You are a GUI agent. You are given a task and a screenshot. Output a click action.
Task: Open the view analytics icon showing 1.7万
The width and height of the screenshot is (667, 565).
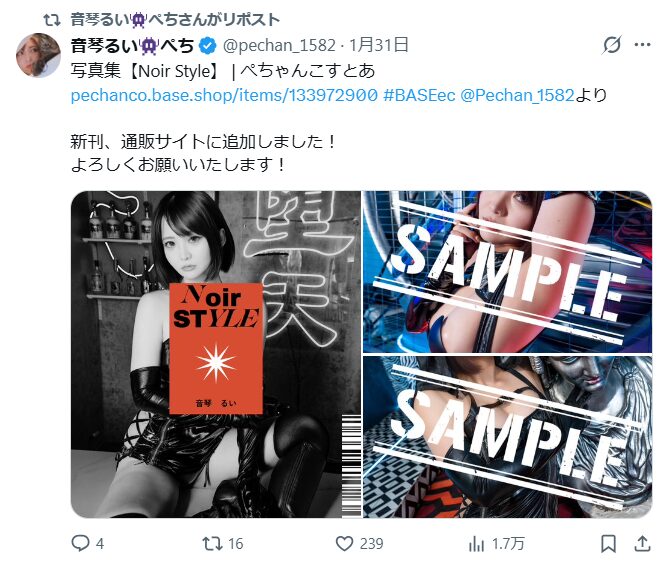click(x=476, y=543)
